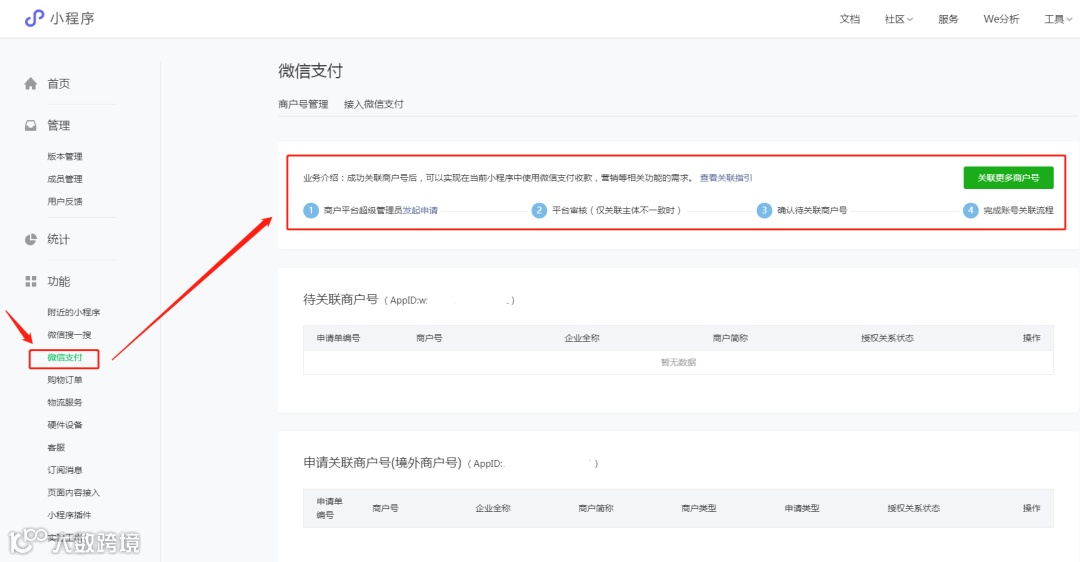Select 物流服务 in the sidebar

(65, 402)
